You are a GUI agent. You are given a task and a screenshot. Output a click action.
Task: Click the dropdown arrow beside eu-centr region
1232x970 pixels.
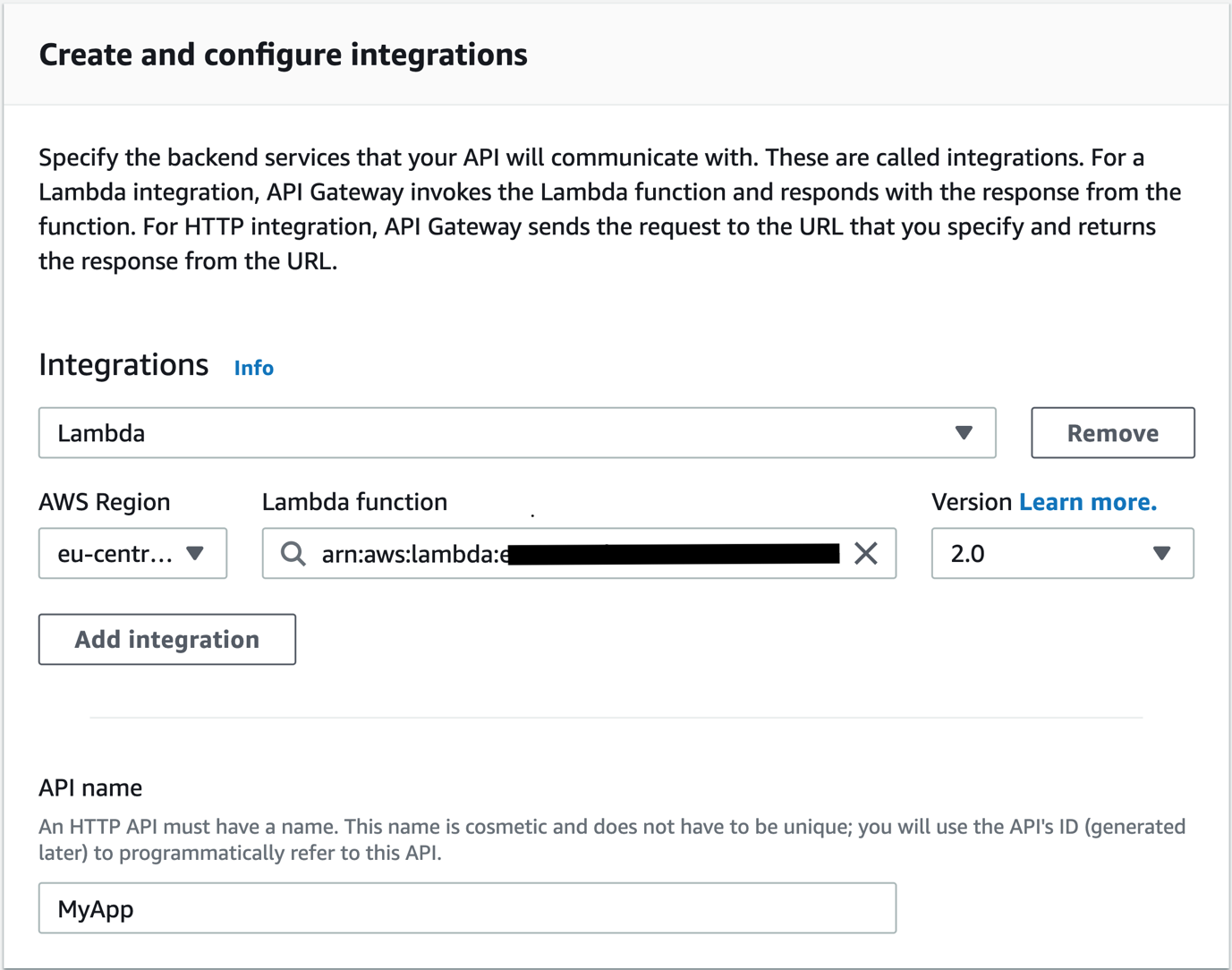pos(196,553)
